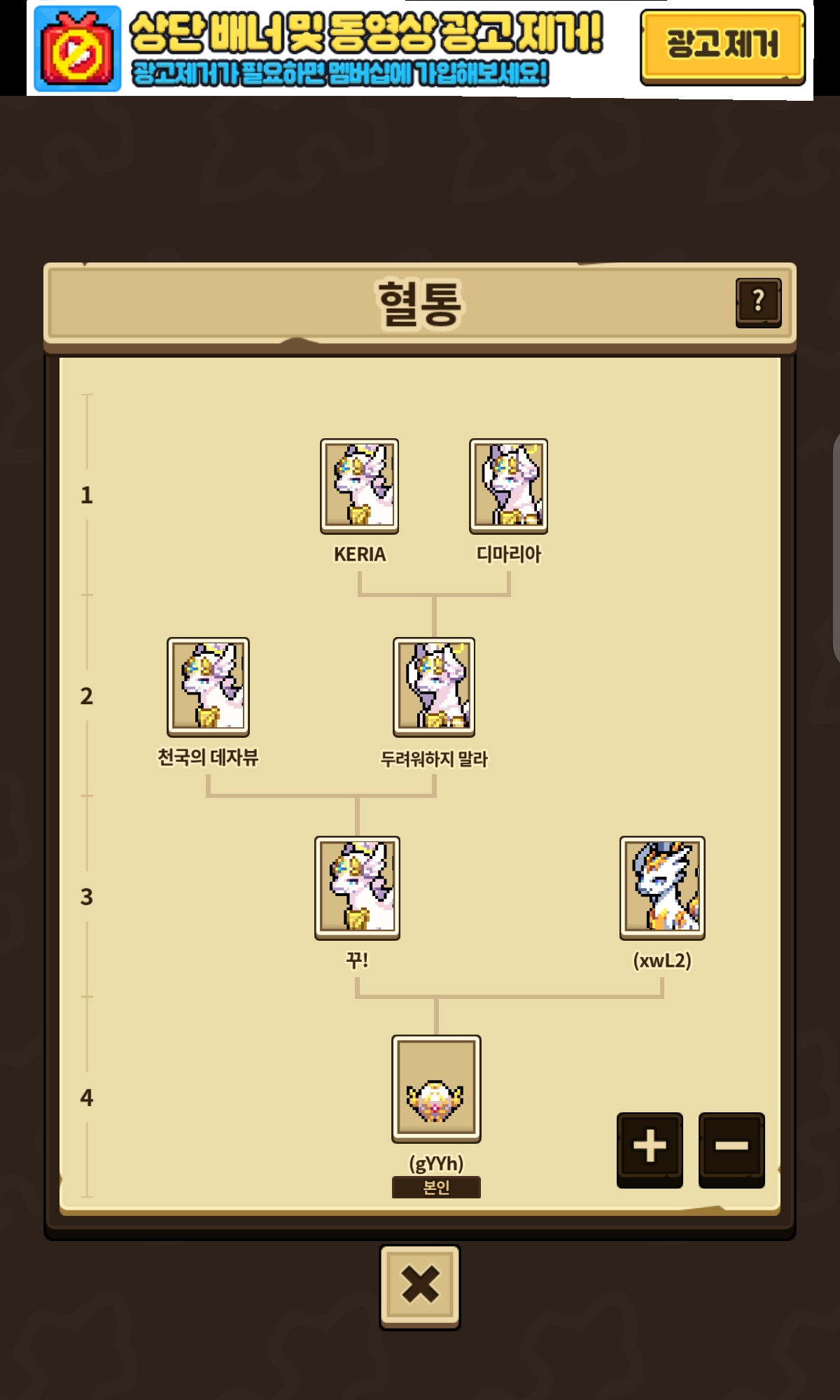This screenshot has width=840, height=1400.
Task: Click the 혈통 title header
Action: point(420,304)
